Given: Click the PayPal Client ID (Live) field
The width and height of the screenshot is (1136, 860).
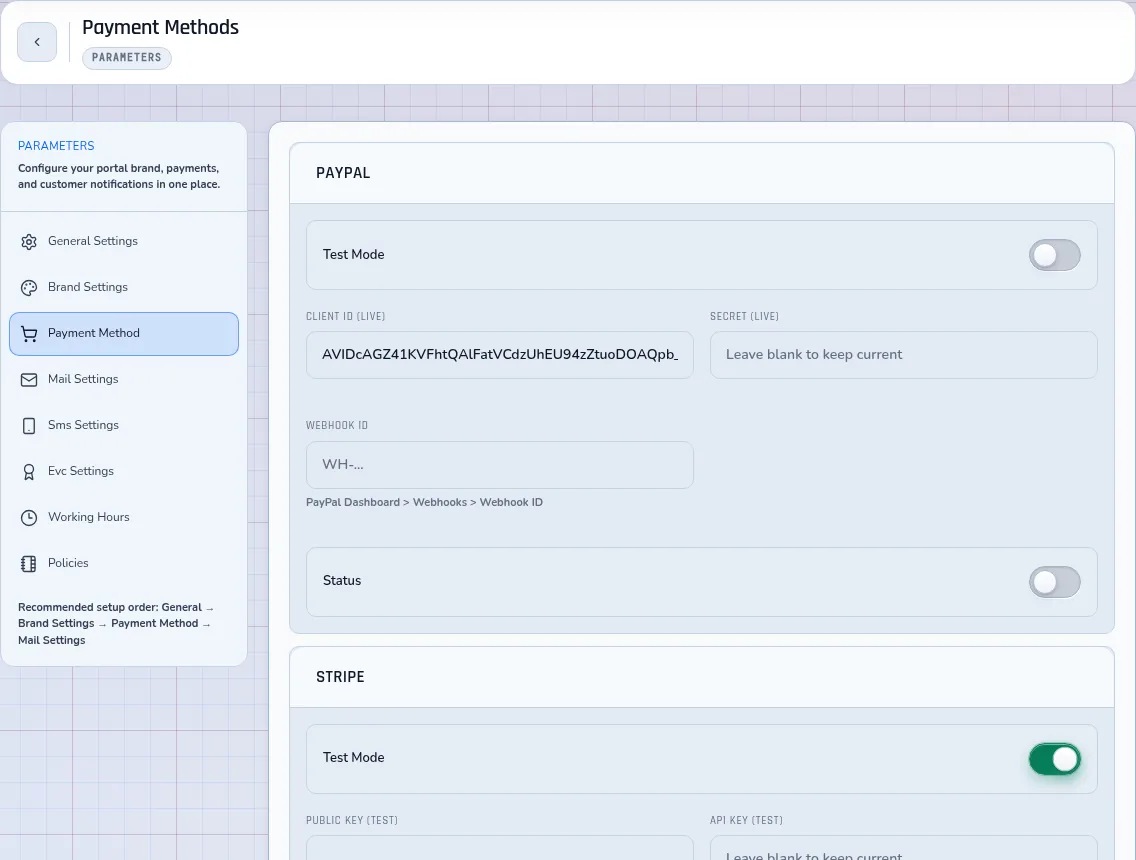Looking at the screenshot, I should (500, 355).
